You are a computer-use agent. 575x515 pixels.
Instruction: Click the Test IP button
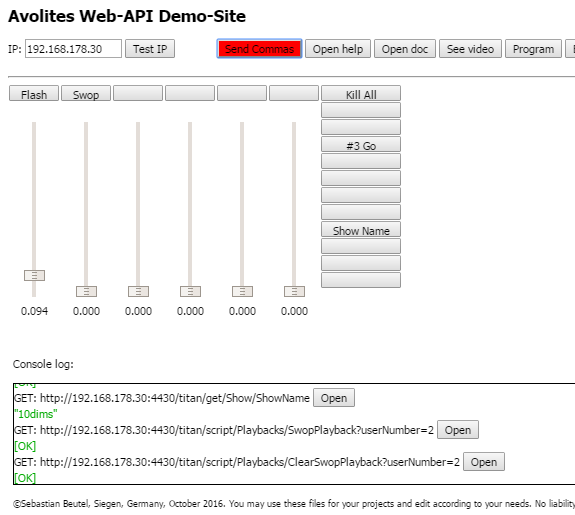pyautogui.click(x=150, y=49)
